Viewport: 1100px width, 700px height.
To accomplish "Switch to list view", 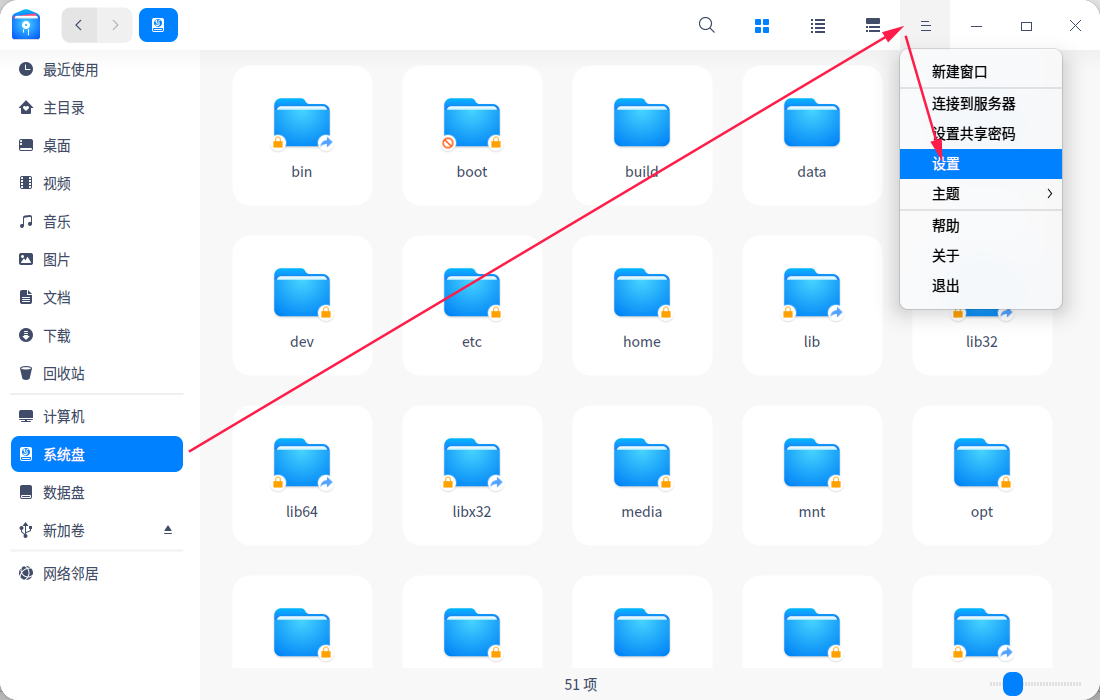I will [x=817, y=26].
